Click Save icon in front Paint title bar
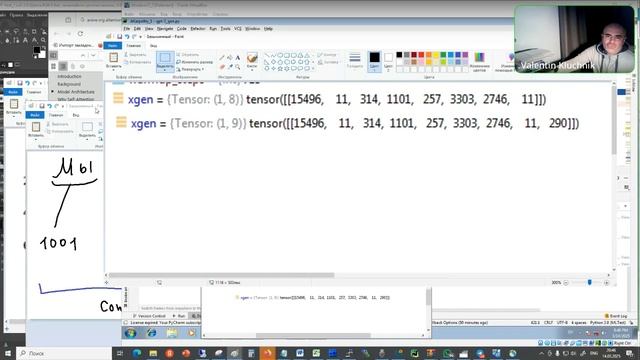 pos(119,37)
